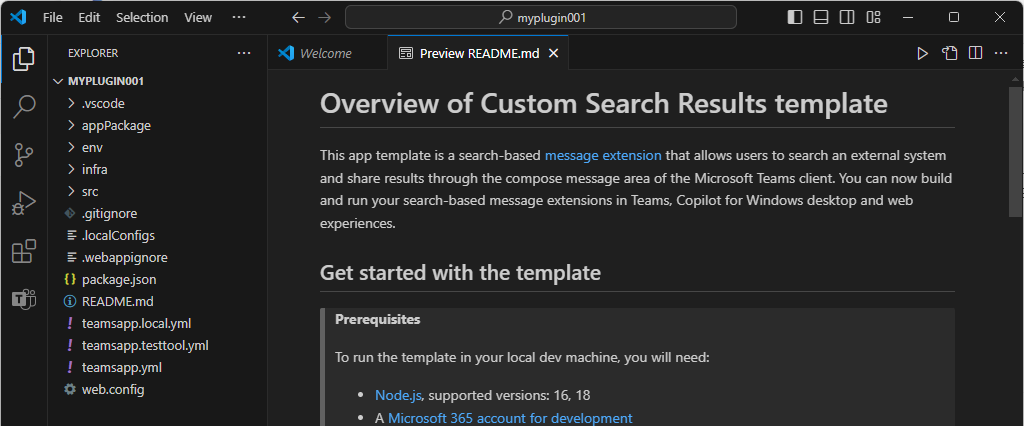Select the Preview README.md tab
The height and width of the screenshot is (426, 1024).
479,54
